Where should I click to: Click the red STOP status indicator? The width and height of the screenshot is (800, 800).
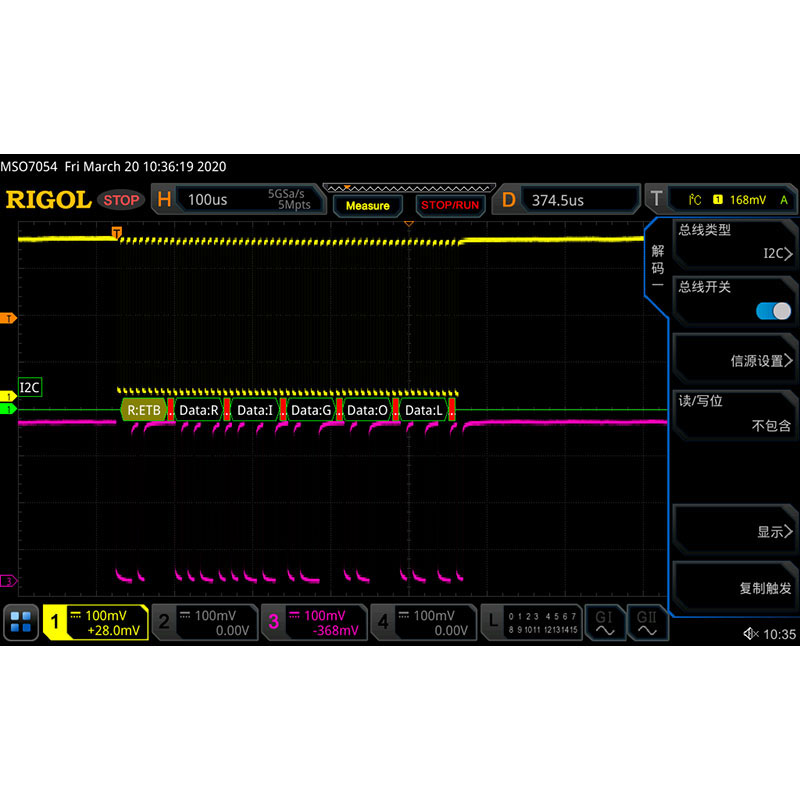tap(121, 200)
